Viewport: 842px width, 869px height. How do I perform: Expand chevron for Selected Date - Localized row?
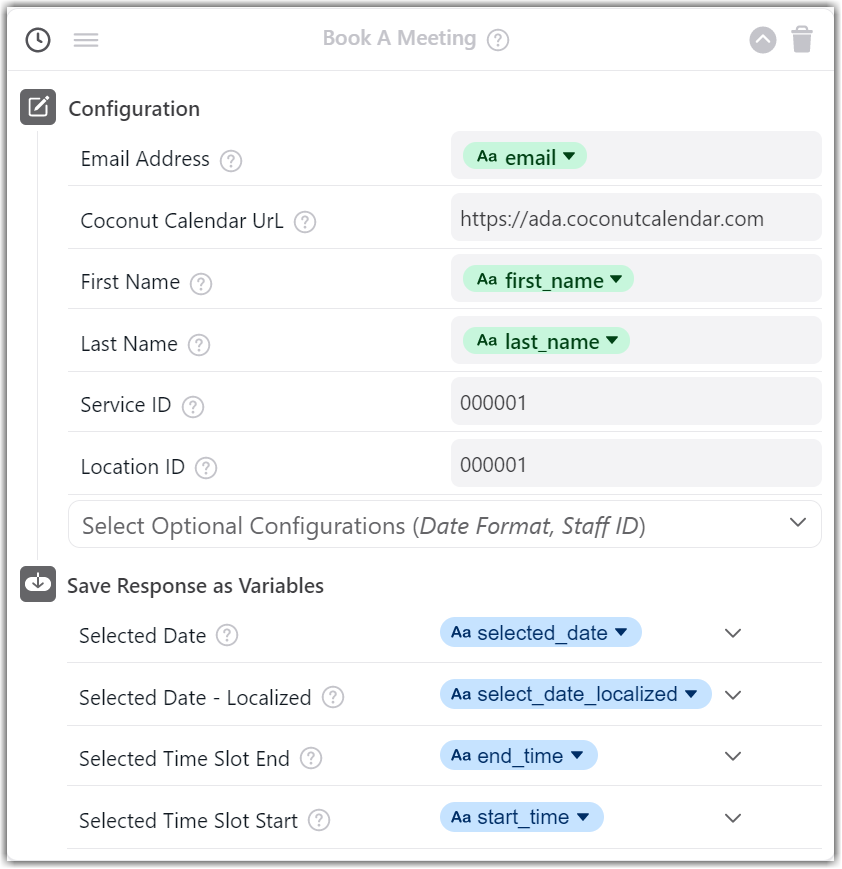733,695
